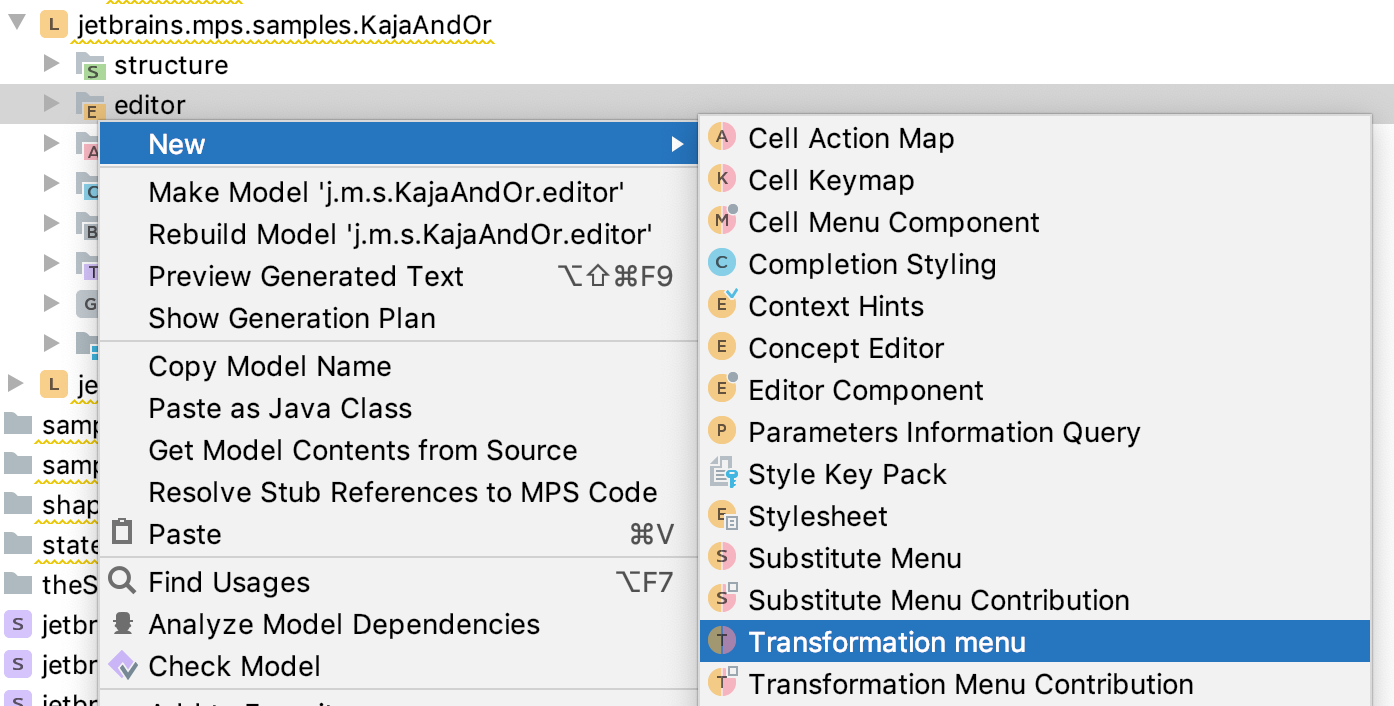Image resolution: width=1394 pixels, height=706 pixels.
Task: Click the Check Model icon
Action: tap(123, 666)
